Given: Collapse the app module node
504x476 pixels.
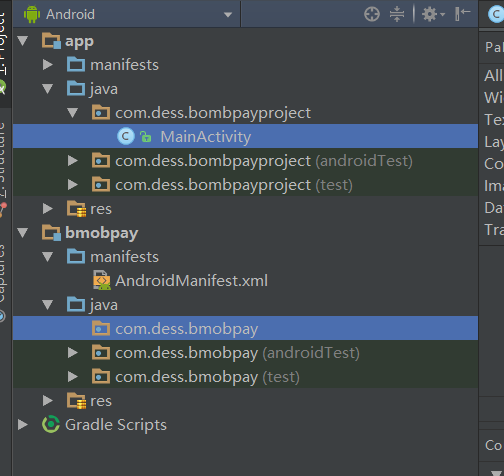Looking at the screenshot, I should [x=23, y=41].
